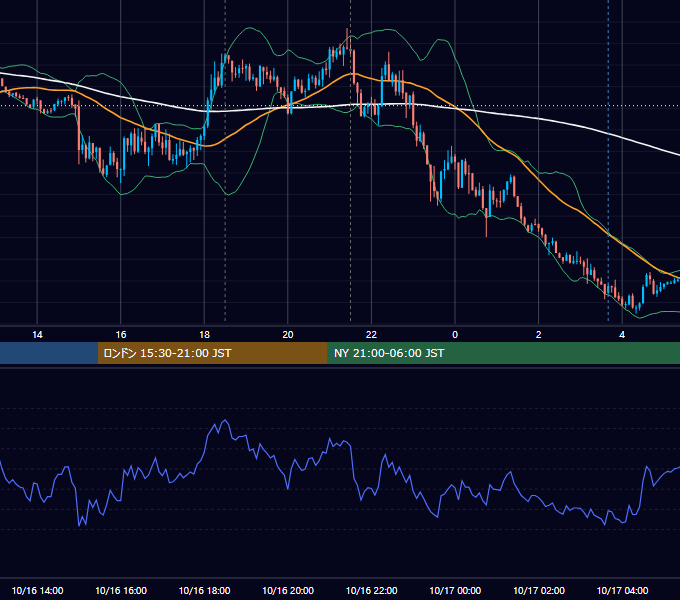Click the hour label 16 on price chart axis
The width and height of the screenshot is (680, 600).
coord(121,335)
